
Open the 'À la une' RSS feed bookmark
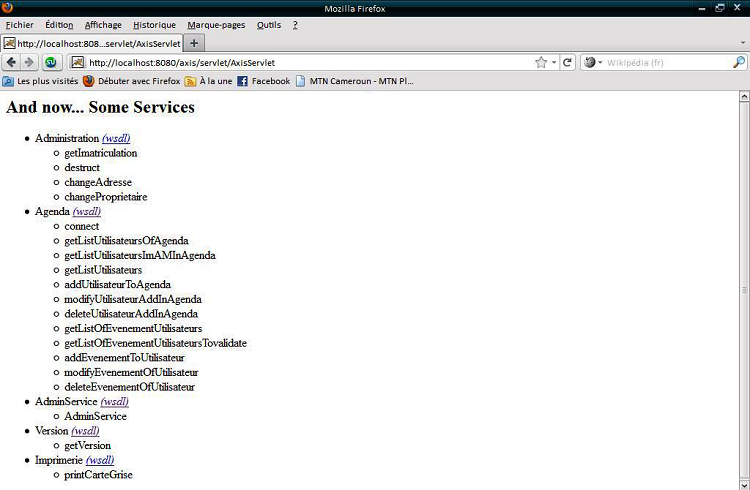208,81
